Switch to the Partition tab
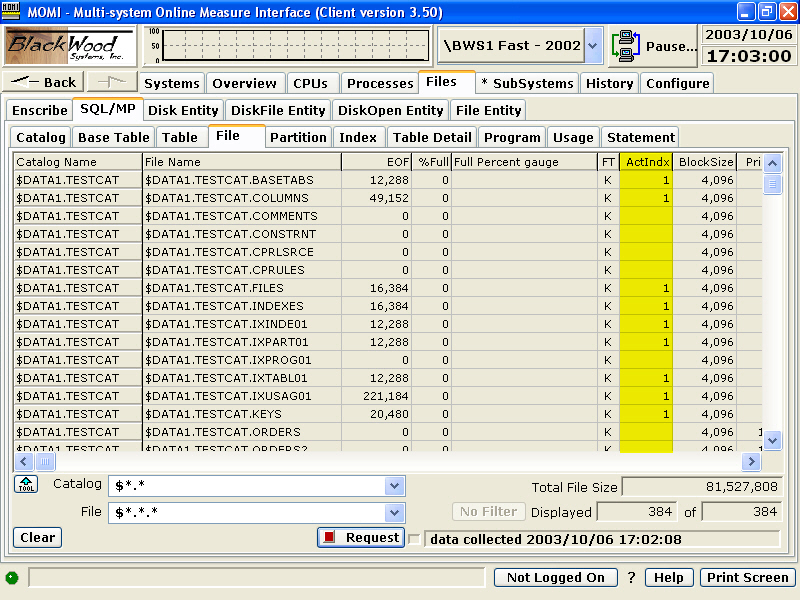The image size is (800, 600). 298,137
